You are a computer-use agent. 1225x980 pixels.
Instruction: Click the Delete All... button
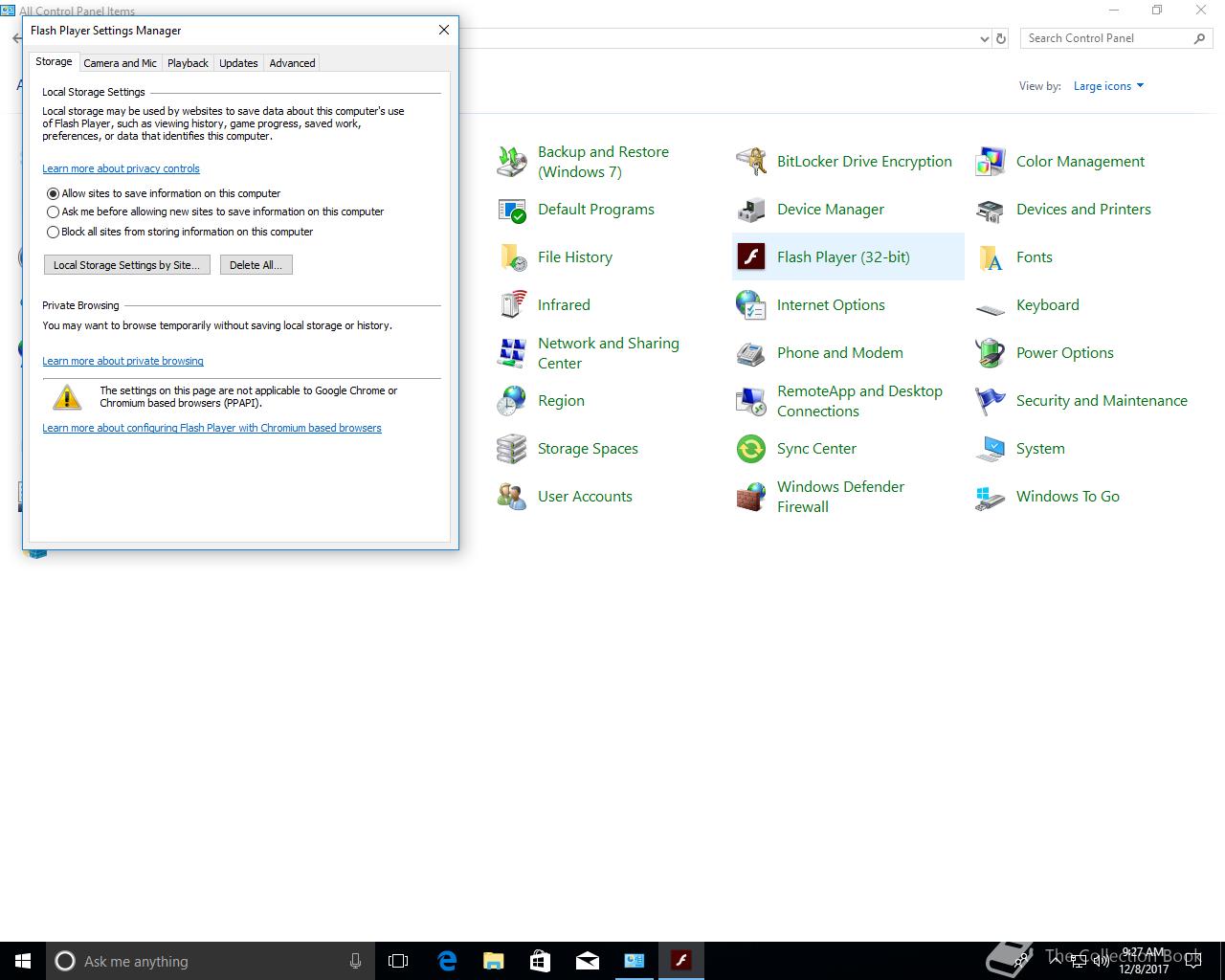click(x=256, y=265)
